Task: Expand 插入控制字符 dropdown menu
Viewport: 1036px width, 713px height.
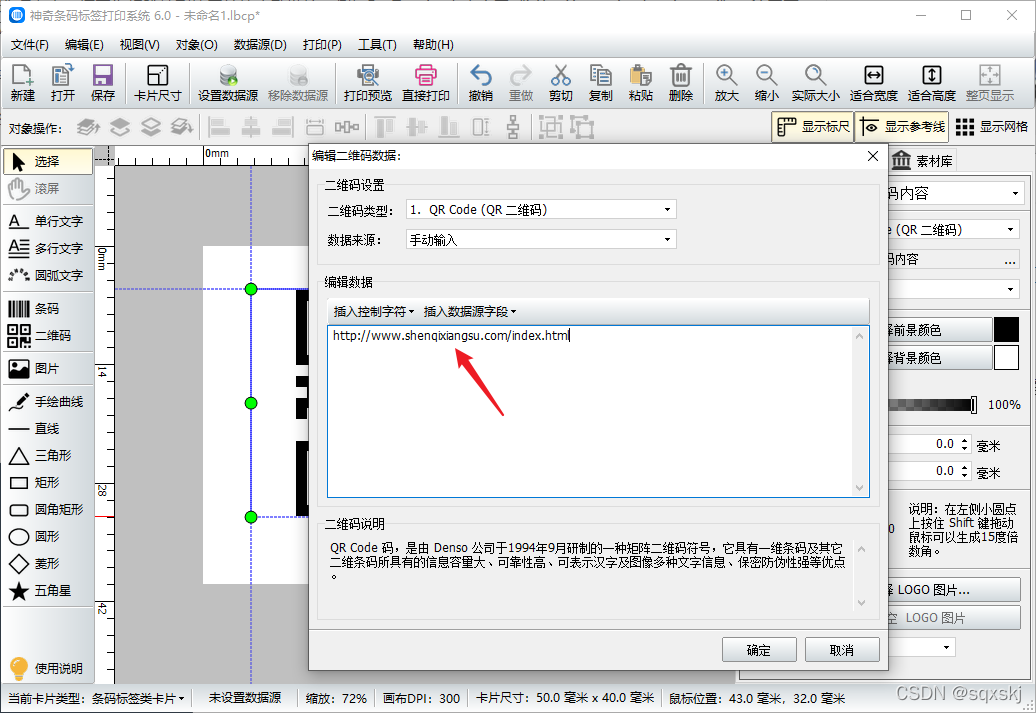Action: [x=373, y=311]
